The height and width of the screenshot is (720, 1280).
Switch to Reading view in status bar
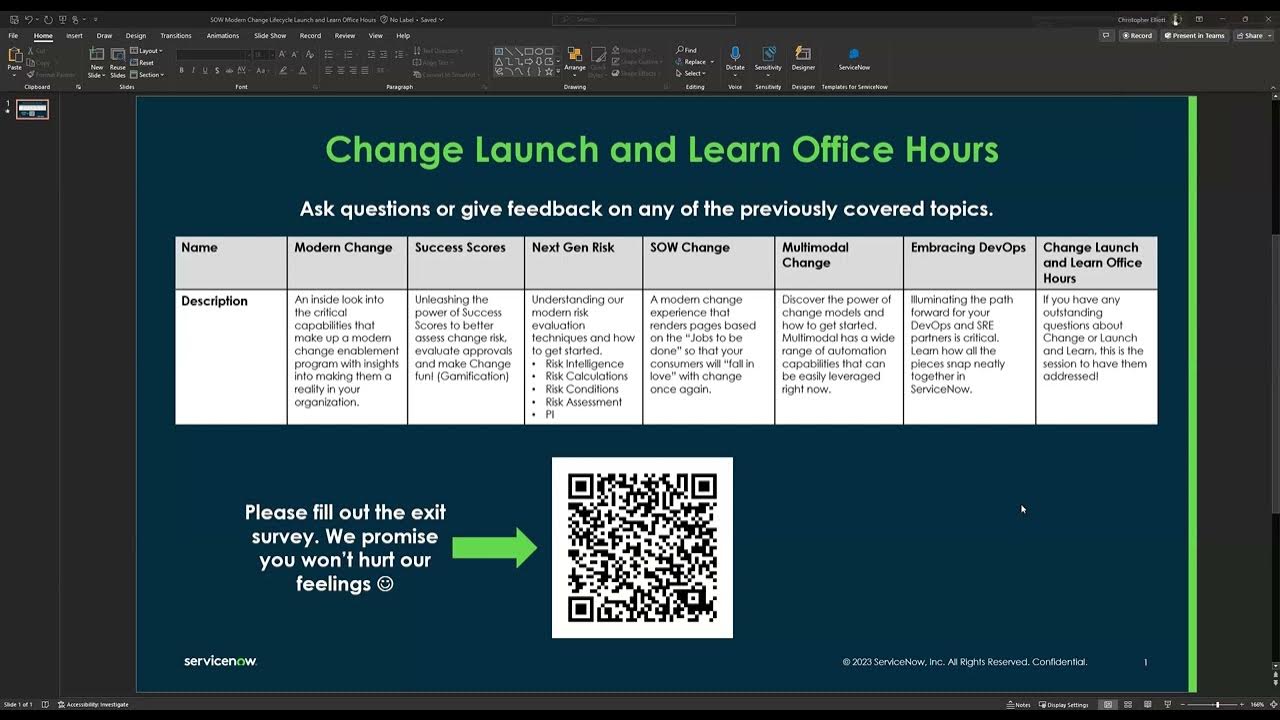coord(1148,704)
